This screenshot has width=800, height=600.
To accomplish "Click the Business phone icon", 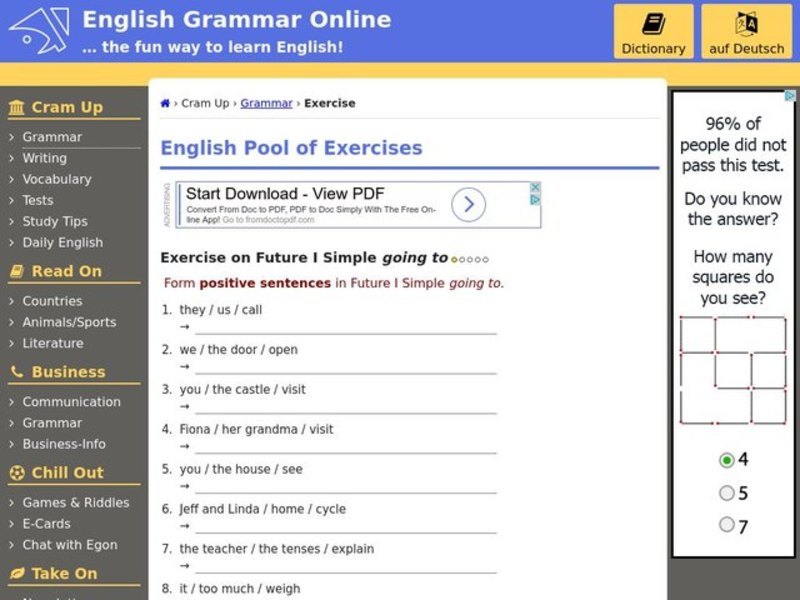I will [17, 372].
